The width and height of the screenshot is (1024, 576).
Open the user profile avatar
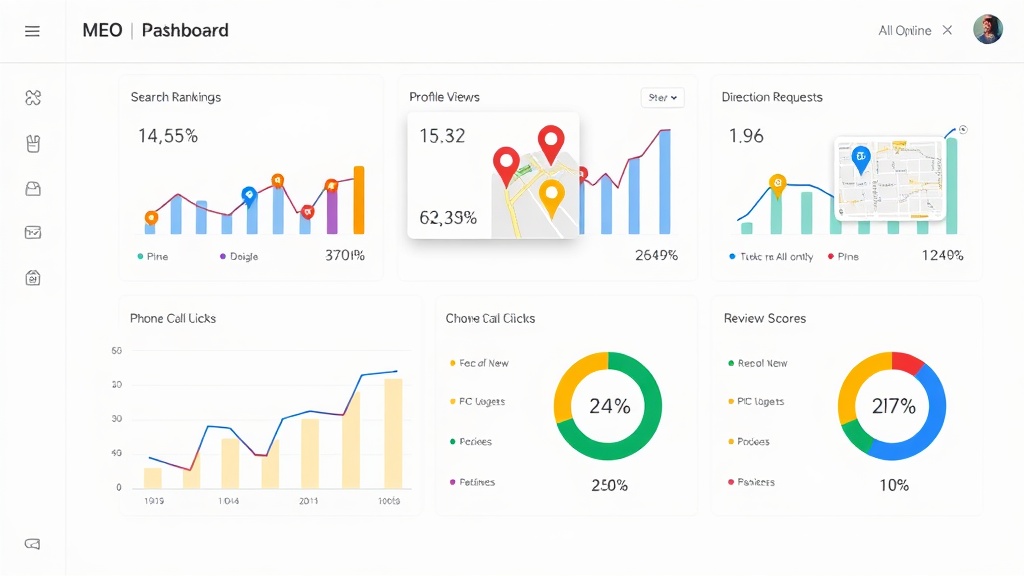[x=987, y=30]
